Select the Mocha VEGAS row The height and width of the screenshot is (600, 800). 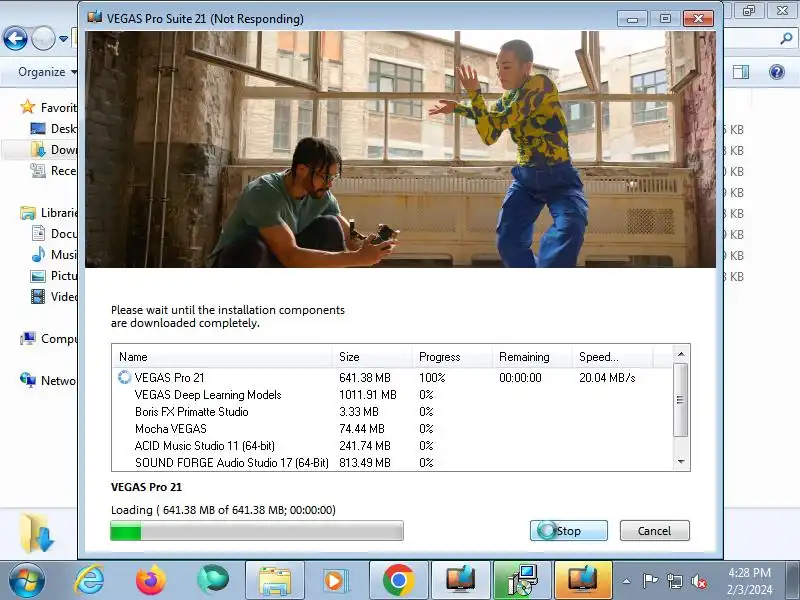(x=390, y=429)
